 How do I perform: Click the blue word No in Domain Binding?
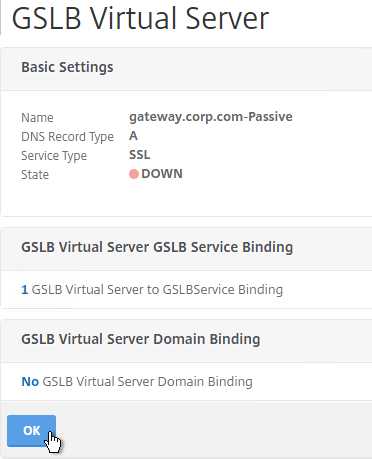(30, 382)
